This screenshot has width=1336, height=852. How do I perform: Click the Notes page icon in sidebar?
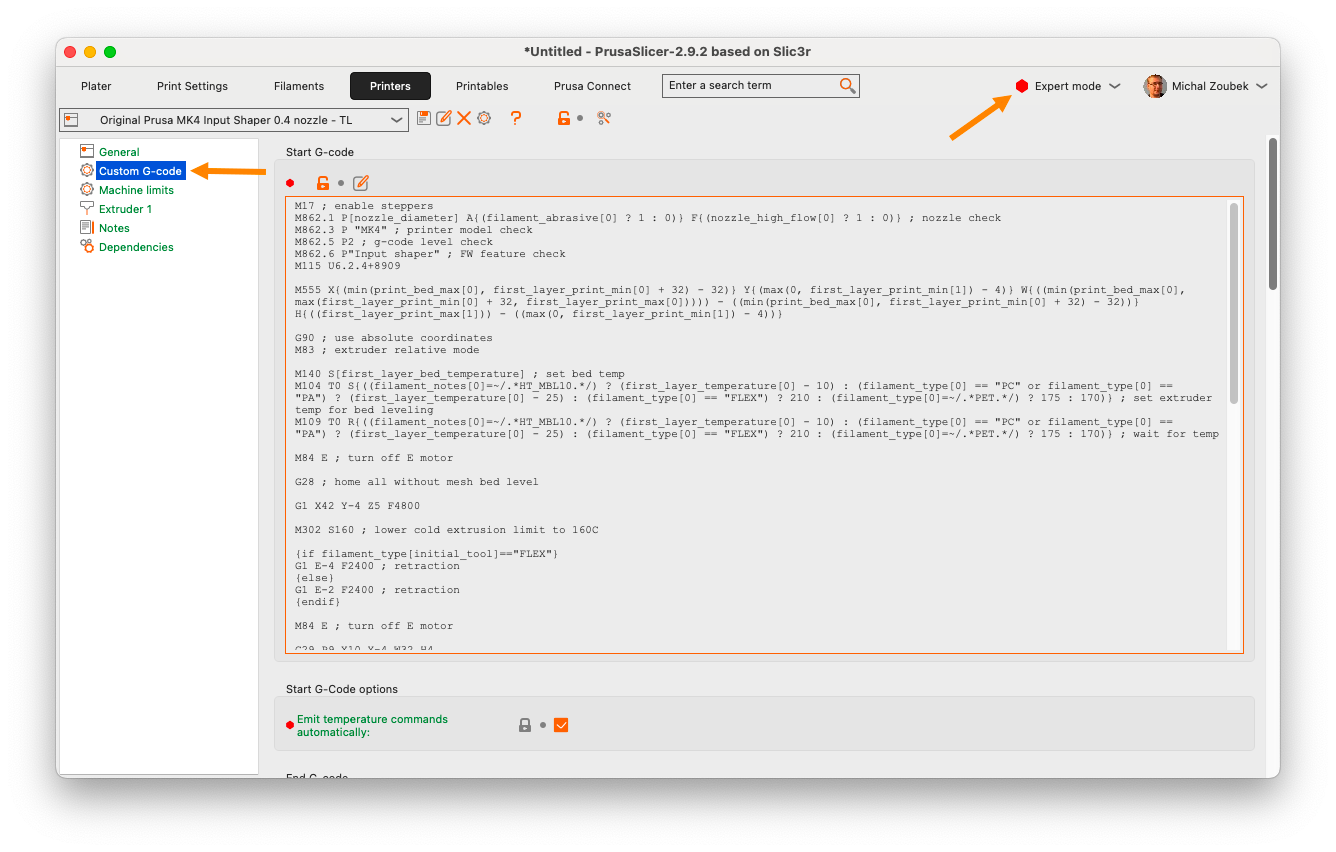point(87,228)
